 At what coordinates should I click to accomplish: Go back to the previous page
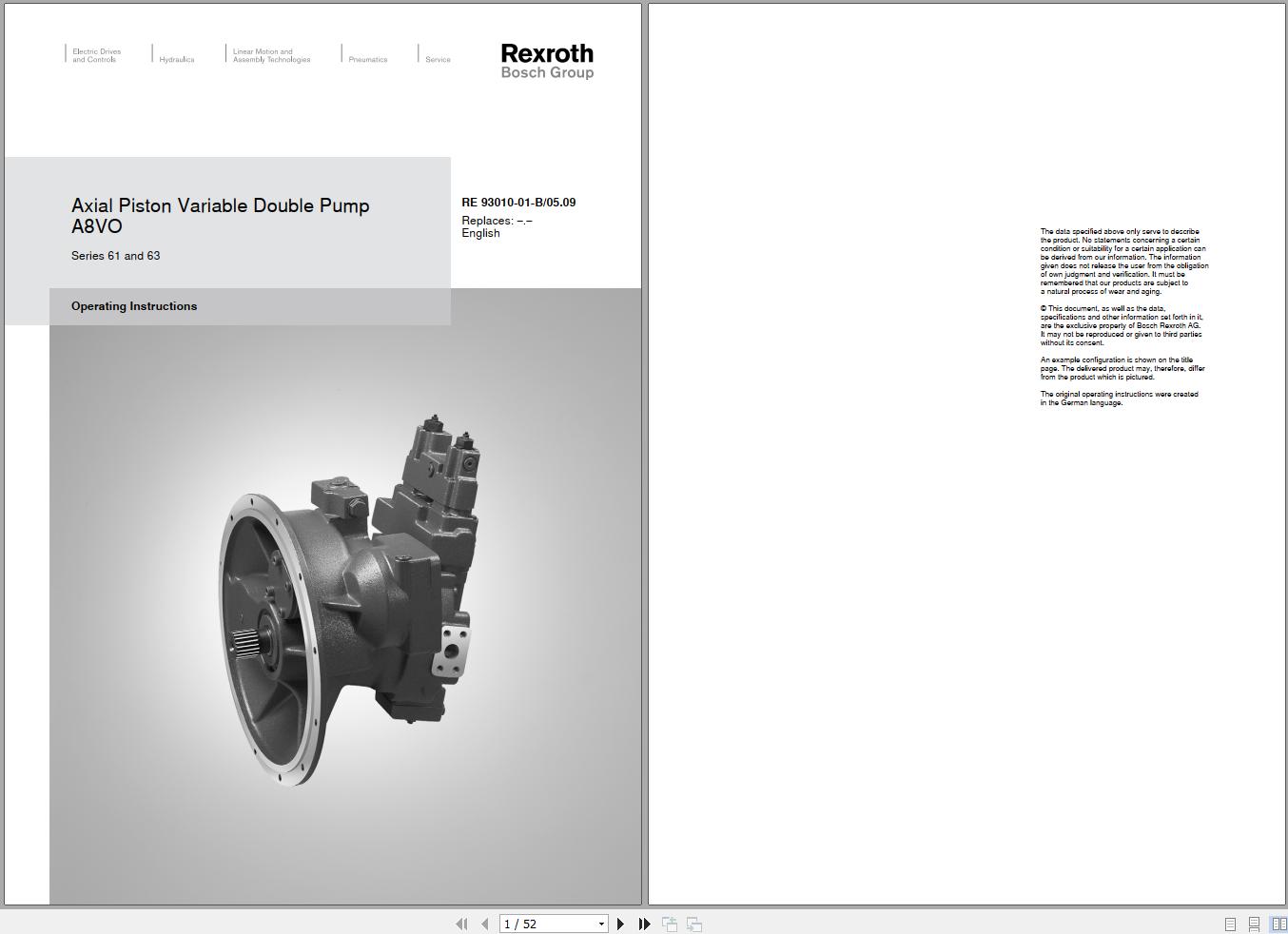[483, 924]
